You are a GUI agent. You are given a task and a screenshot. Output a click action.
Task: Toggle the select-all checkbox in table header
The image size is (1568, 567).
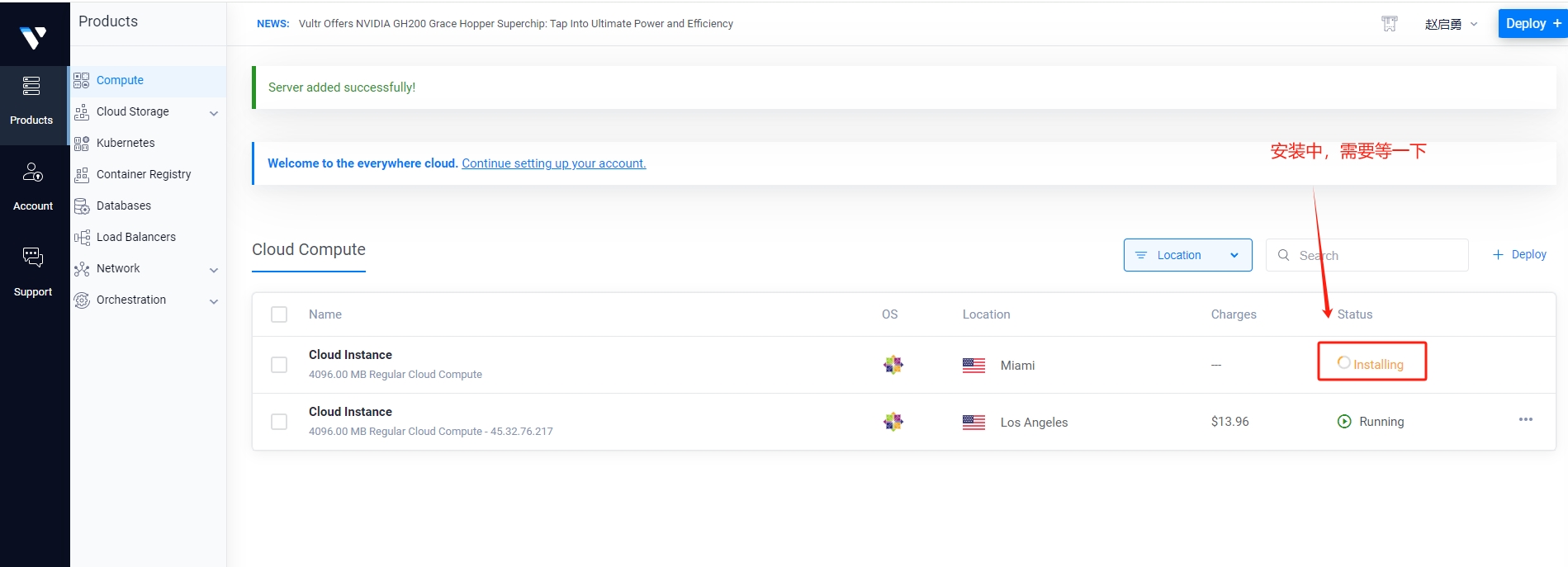click(x=279, y=314)
